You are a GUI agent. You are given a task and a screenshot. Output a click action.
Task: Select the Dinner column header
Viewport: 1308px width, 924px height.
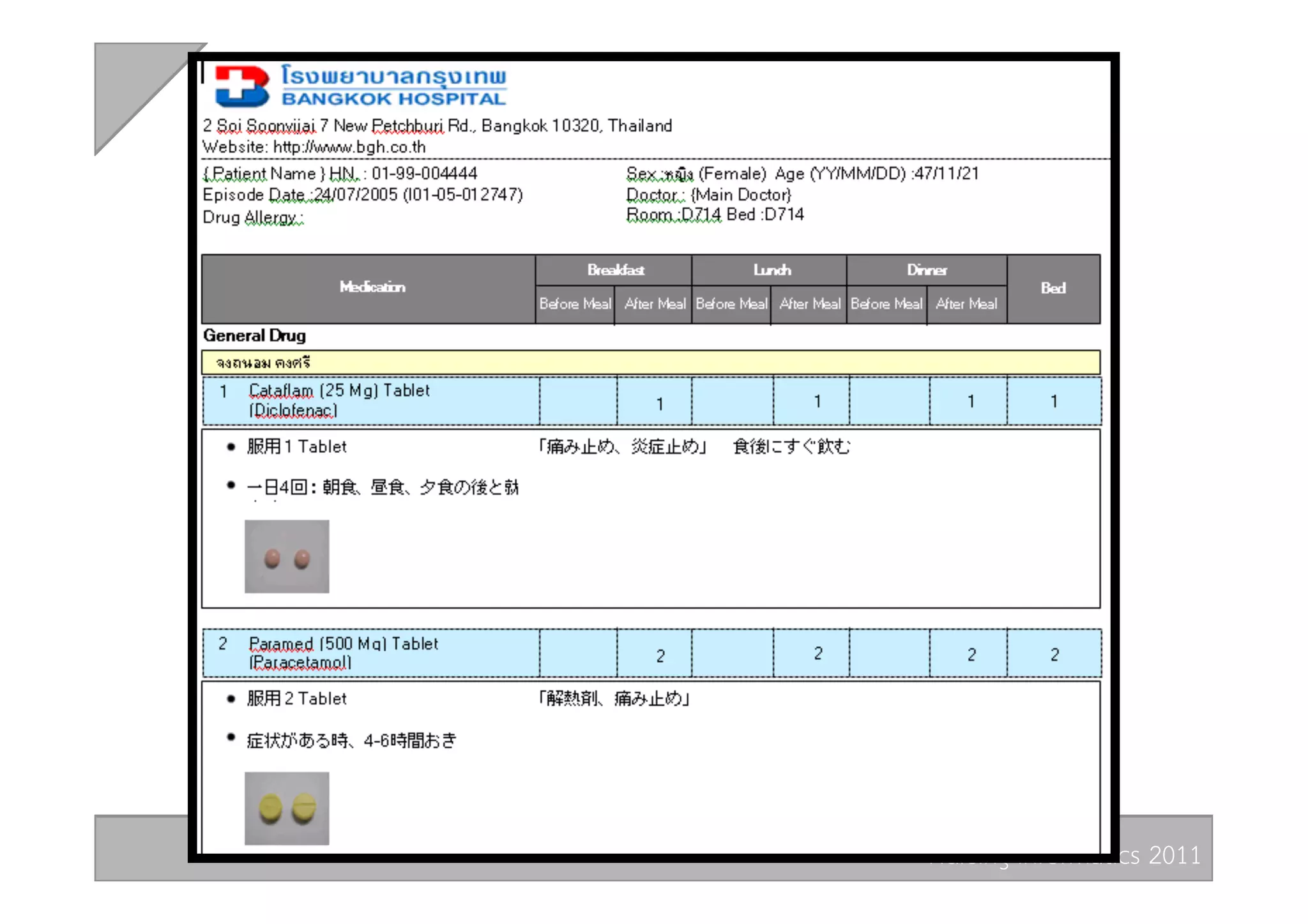click(x=927, y=270)
